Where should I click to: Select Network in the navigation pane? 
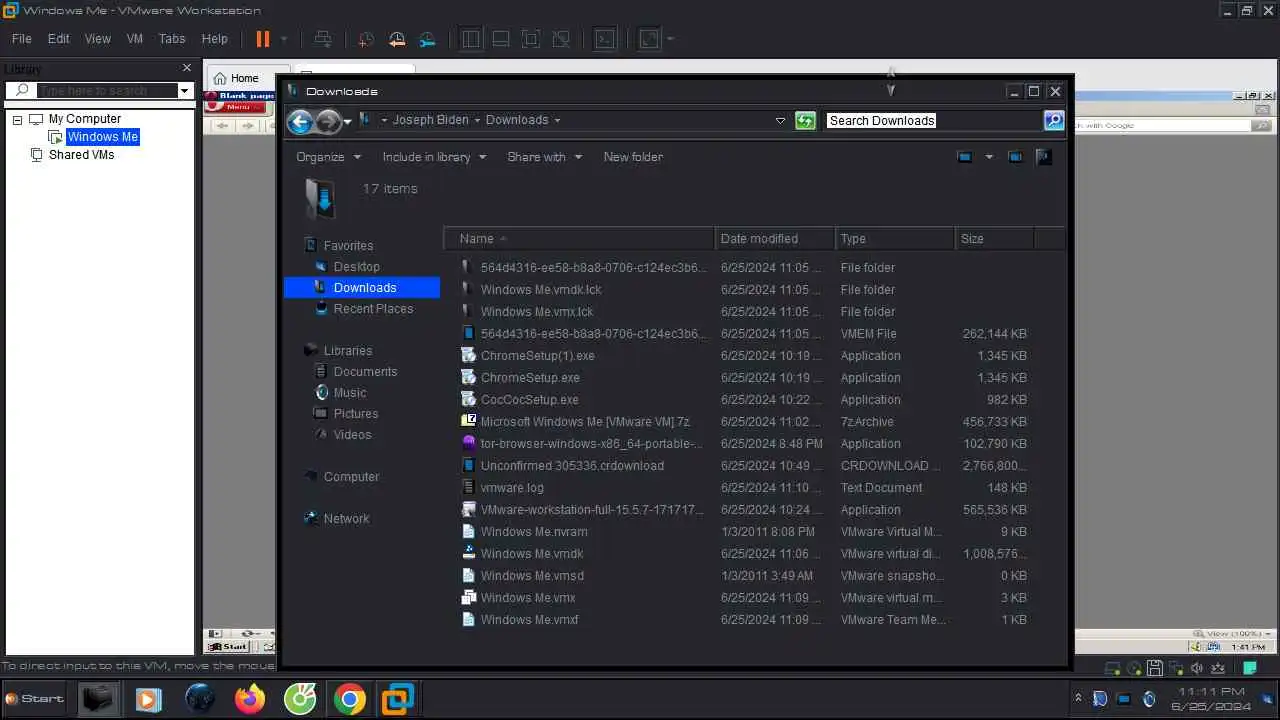coord(346,519)
